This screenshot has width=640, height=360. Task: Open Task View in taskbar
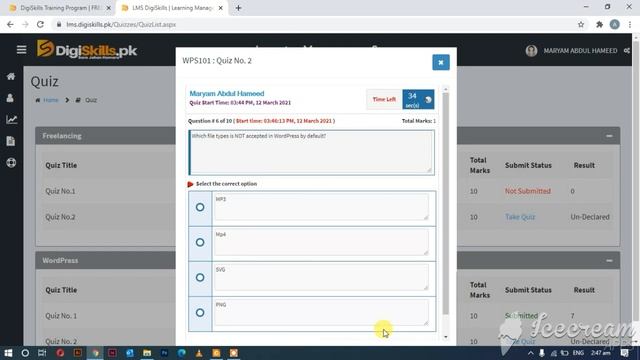(42, 353)
